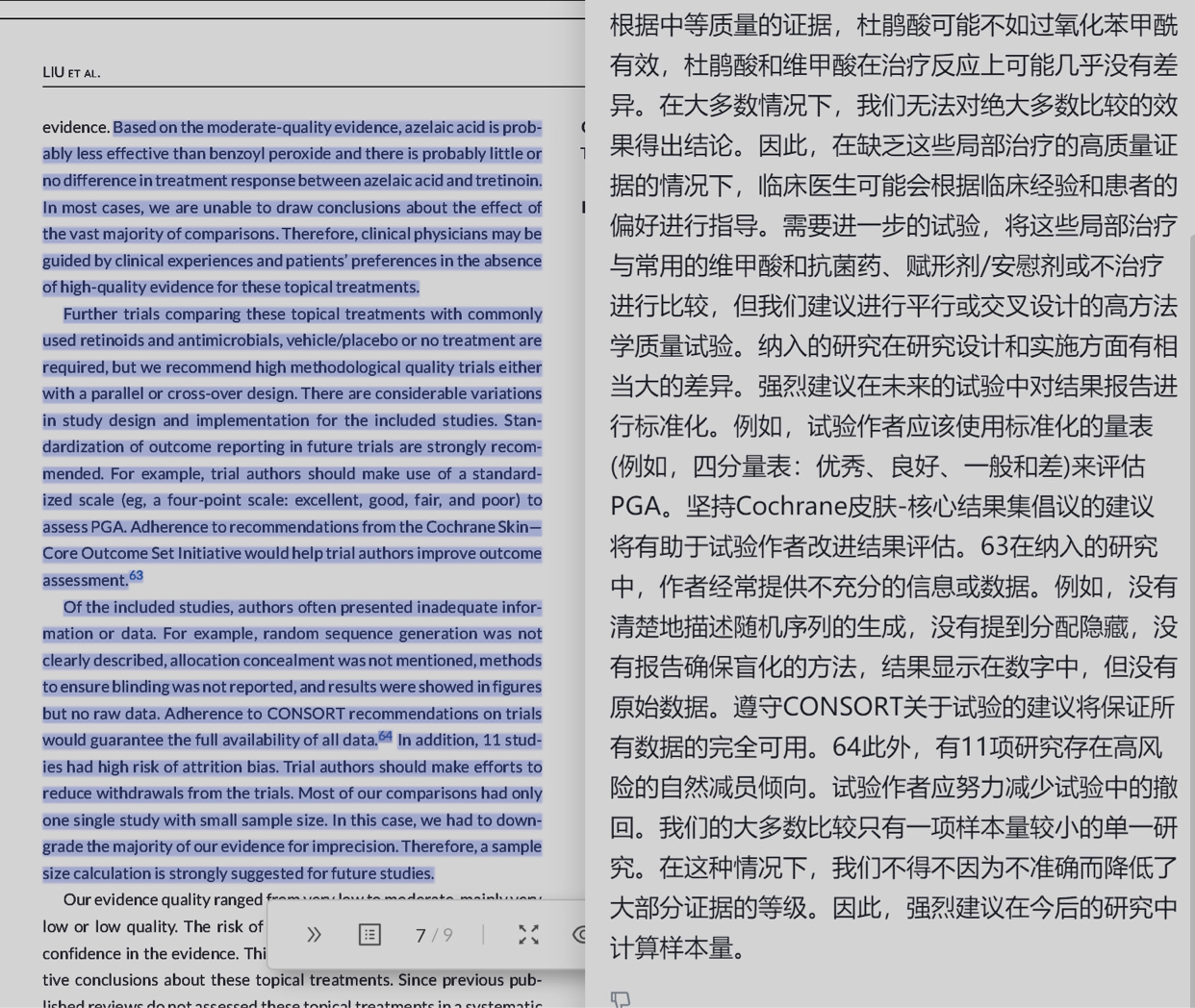Open the document outline list icon

click(369, 935)
